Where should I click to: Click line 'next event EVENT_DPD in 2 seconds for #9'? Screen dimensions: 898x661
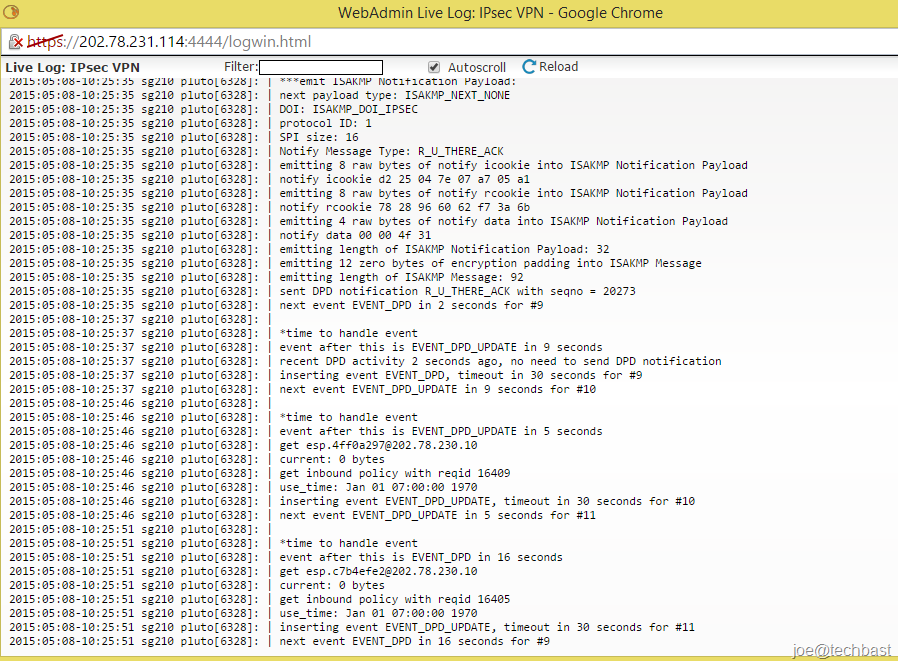pos(411,305)
